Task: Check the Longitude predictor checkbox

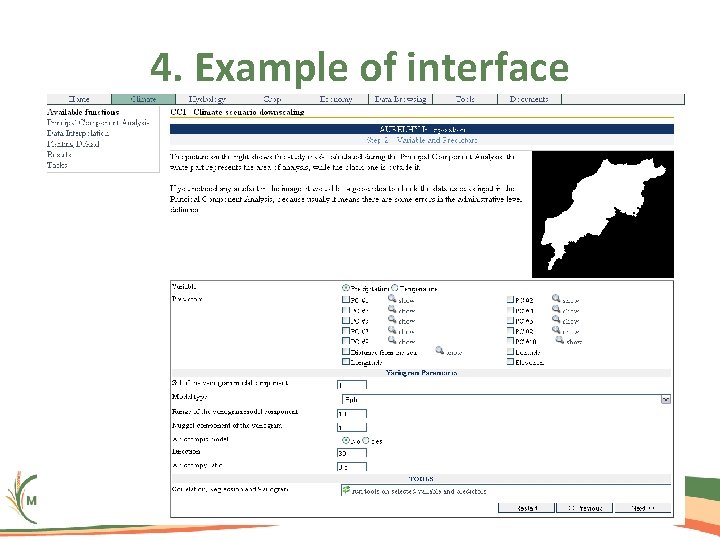Action: [x=346, y=362]
